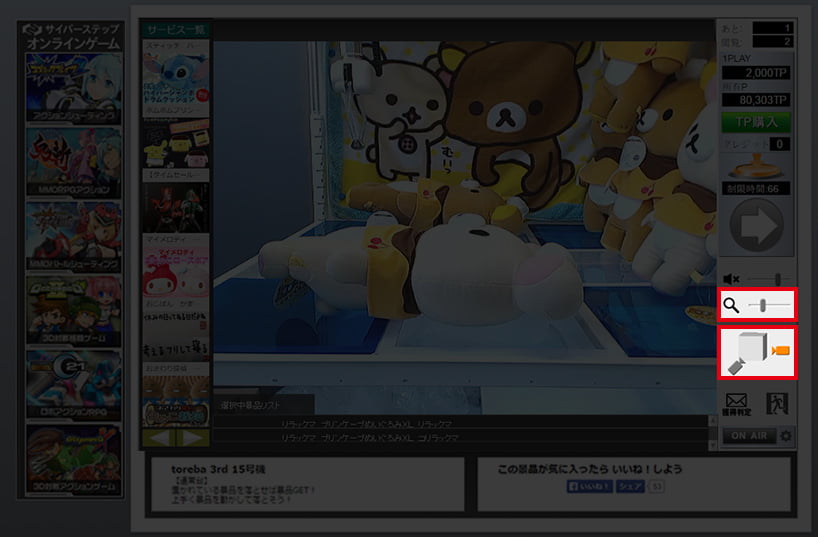
Task: Click the exit door icon
Action: tap(776, 404)
